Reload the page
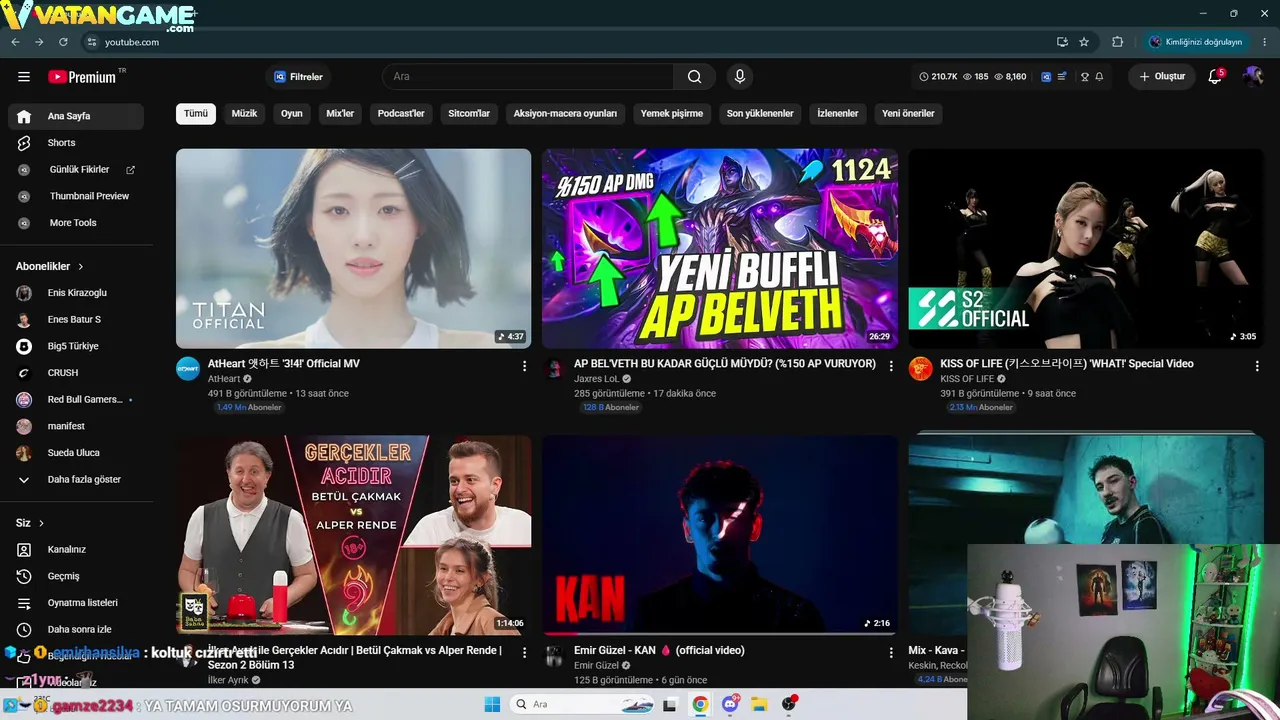This screenshot has height=720, width=1280. 63,42
